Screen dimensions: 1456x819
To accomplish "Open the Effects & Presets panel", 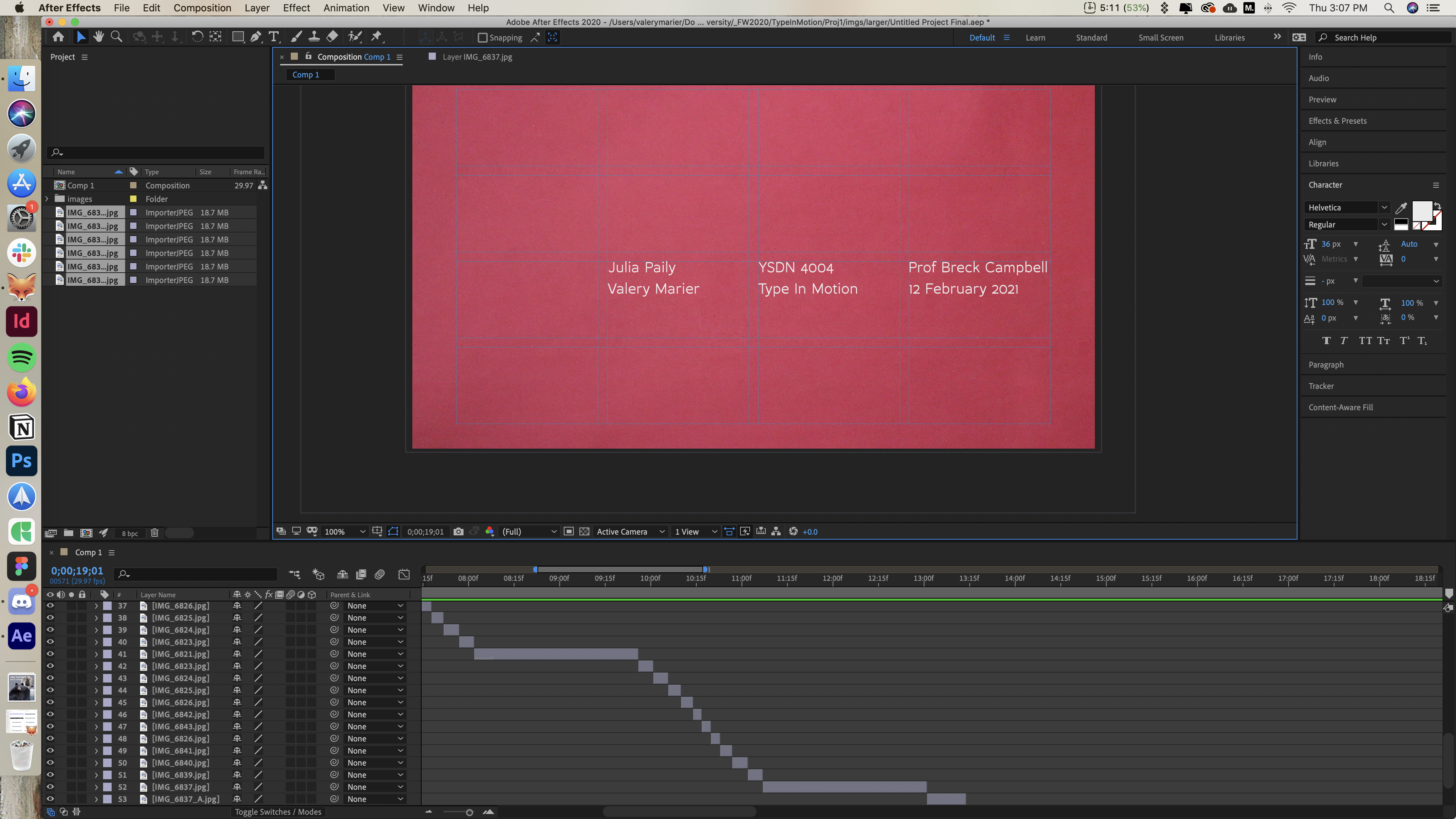I will (1337, 121).
